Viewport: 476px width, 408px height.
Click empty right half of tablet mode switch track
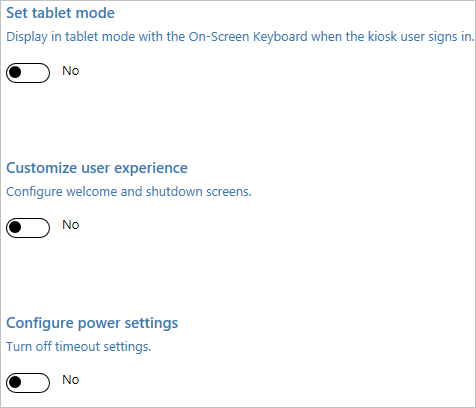tap(37, 73)
